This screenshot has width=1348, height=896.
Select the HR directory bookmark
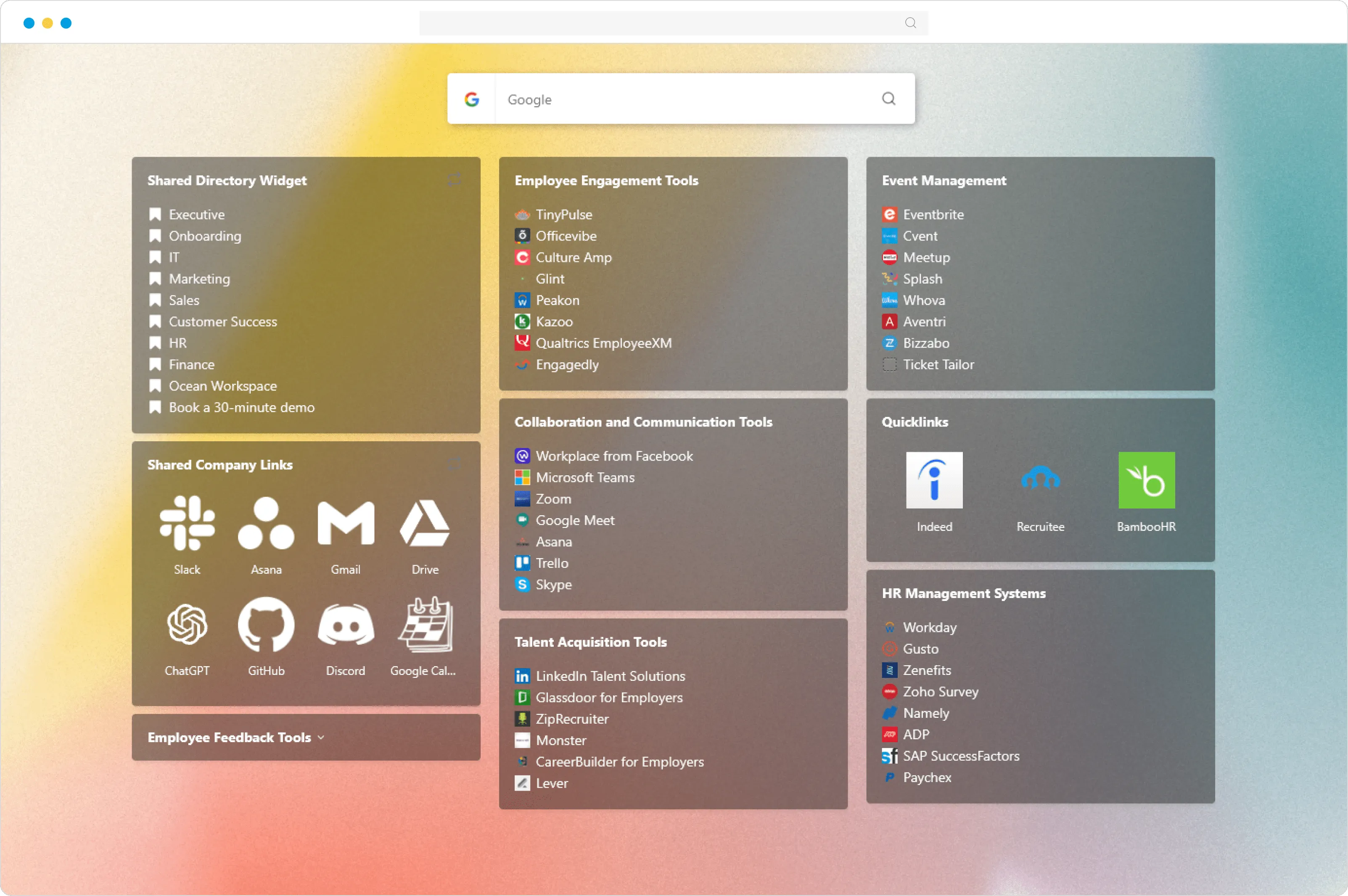tap(177, 343)
